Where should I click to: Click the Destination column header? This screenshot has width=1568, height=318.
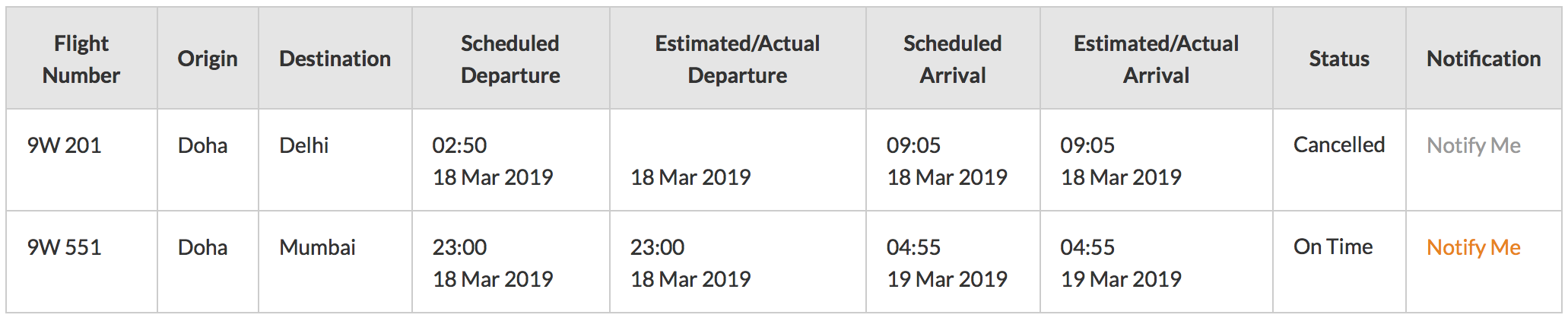tap(335, 59)
